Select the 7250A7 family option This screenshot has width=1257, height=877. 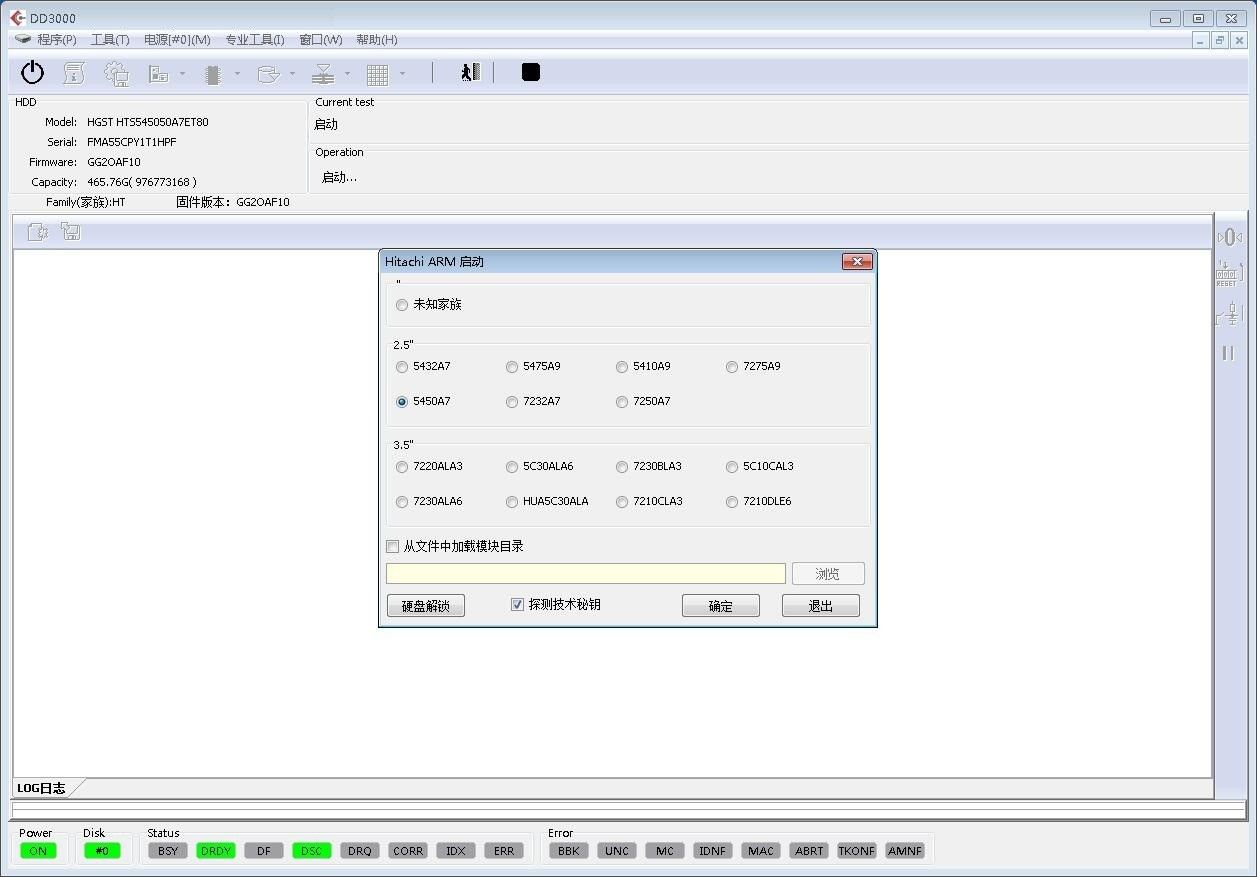point(622,402)
